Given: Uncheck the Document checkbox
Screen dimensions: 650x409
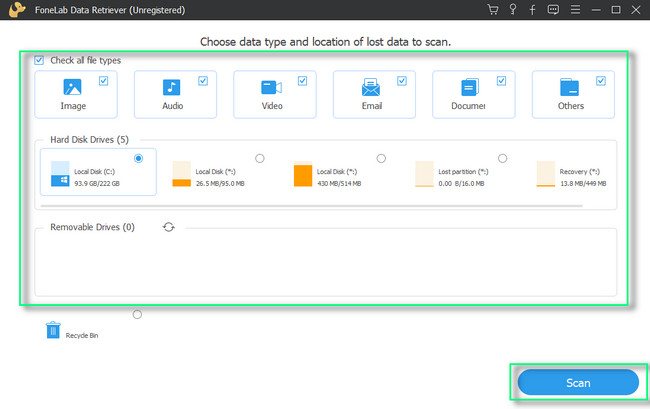Looking at the screenshot, I should point(502,81).
